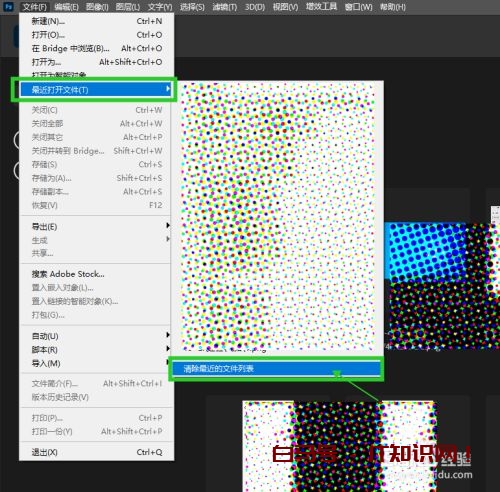Expand the 脚本(R) submenu
The image size is (500, 492).
pos(97,350)
